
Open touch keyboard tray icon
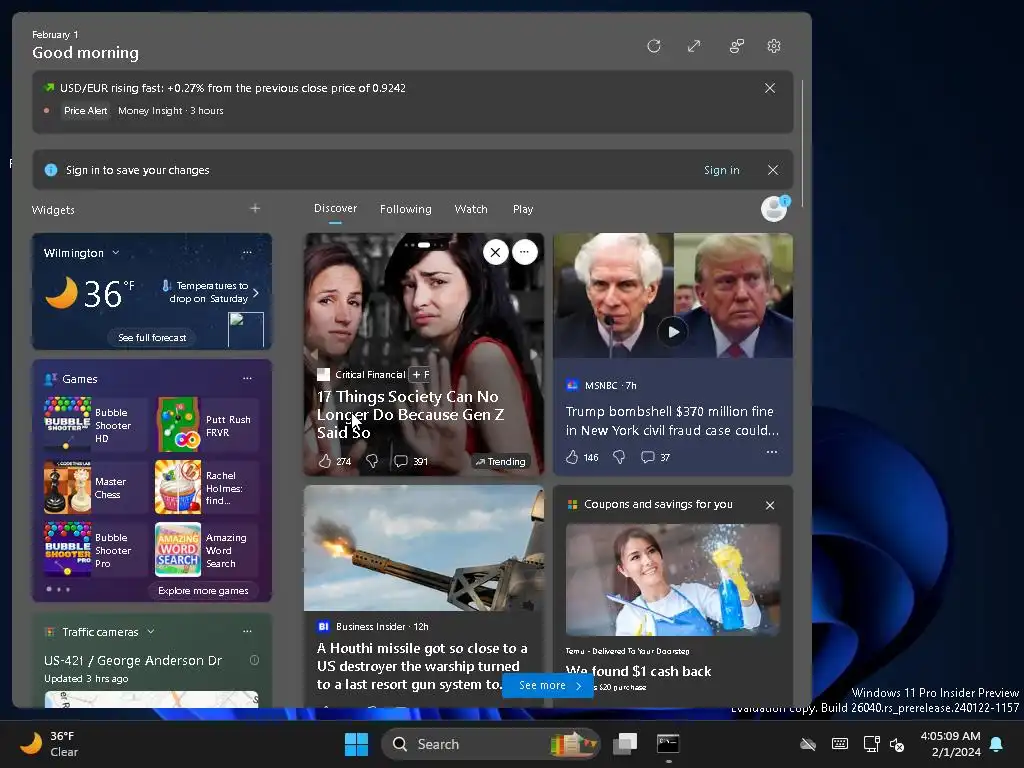point(840,744)
